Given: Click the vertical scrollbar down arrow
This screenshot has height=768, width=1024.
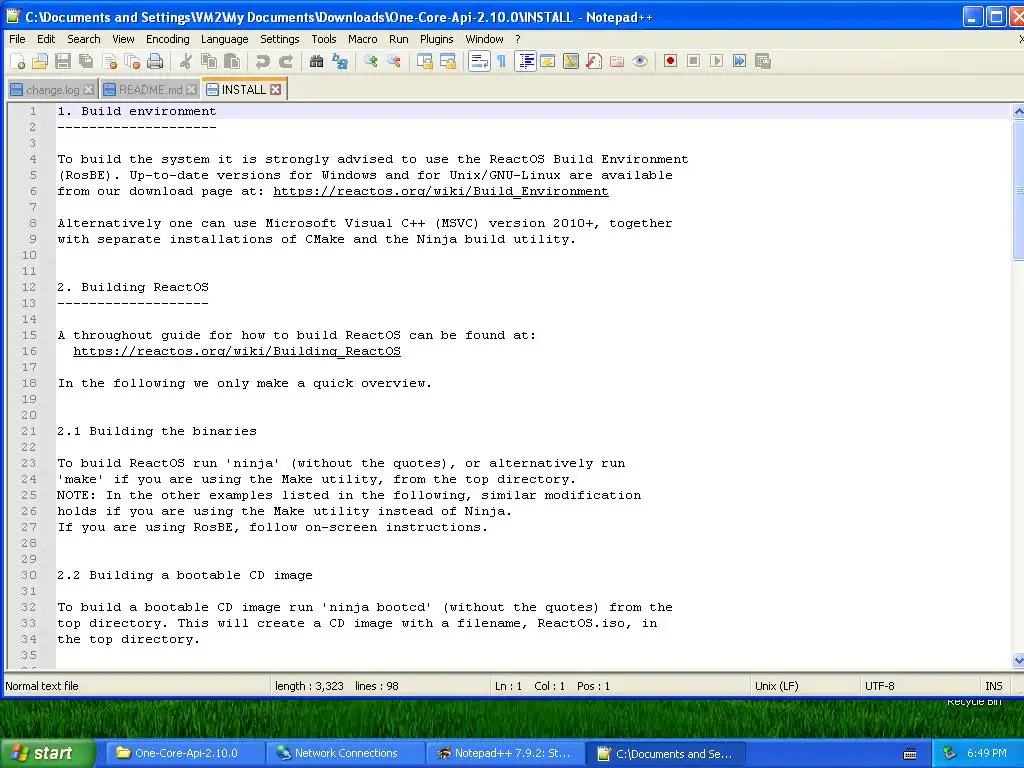Looking at the screenshot, I should [x=1018, y=660].
